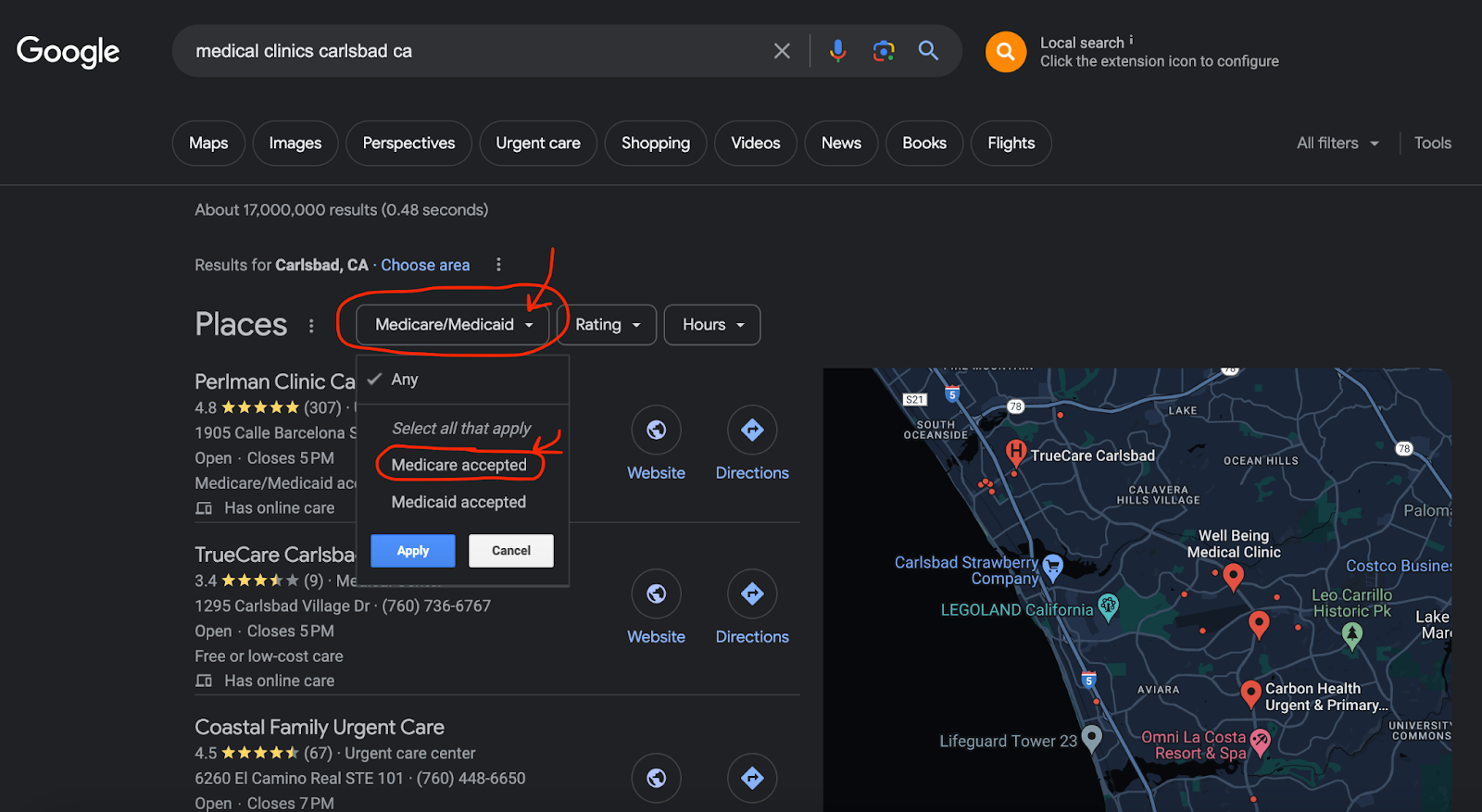Click Omni La Costa Resort map marker

(1260, 742)
